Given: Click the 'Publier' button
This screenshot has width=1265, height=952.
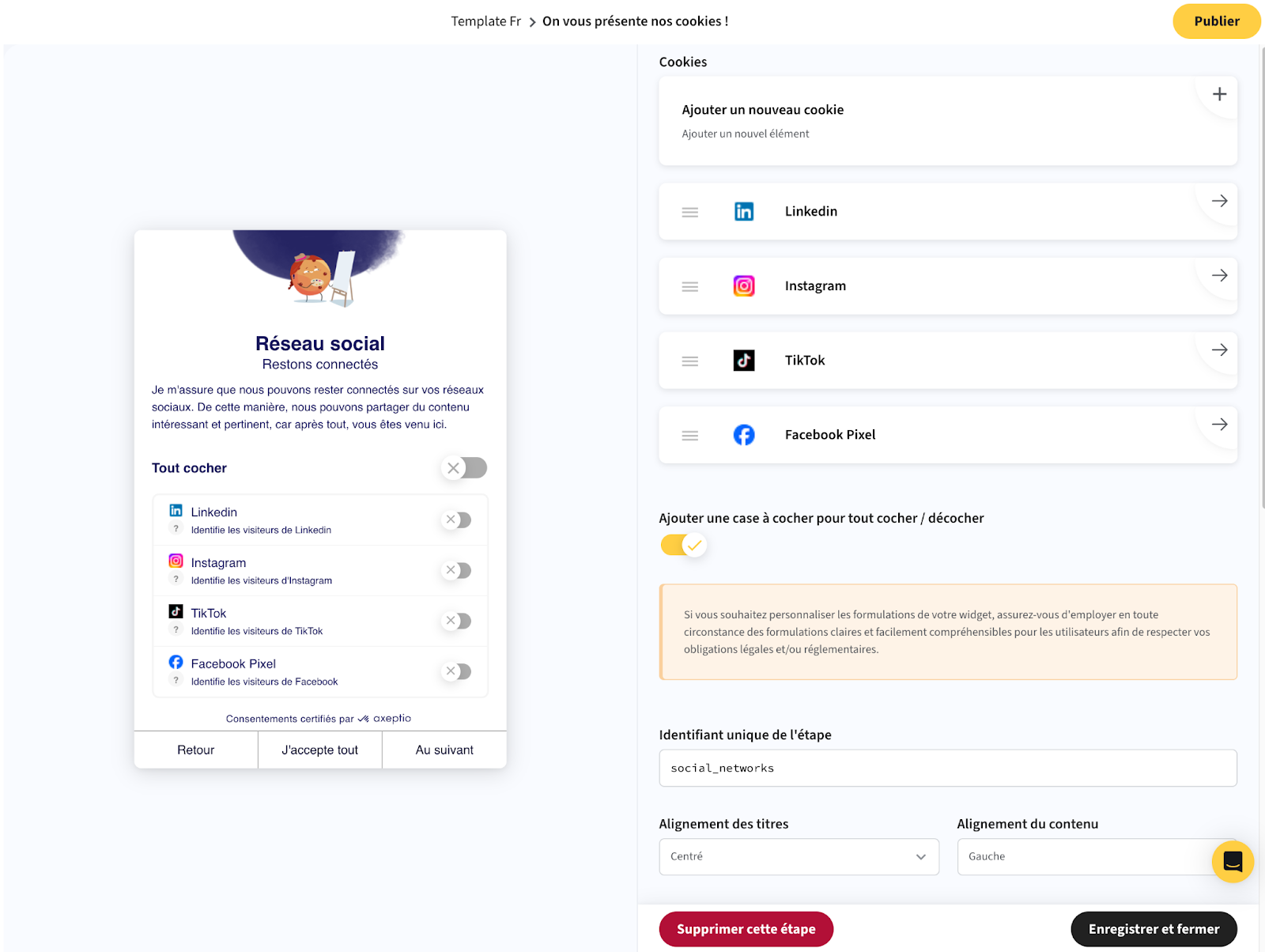Looking at the screenshot, I should pos(1216,21).
